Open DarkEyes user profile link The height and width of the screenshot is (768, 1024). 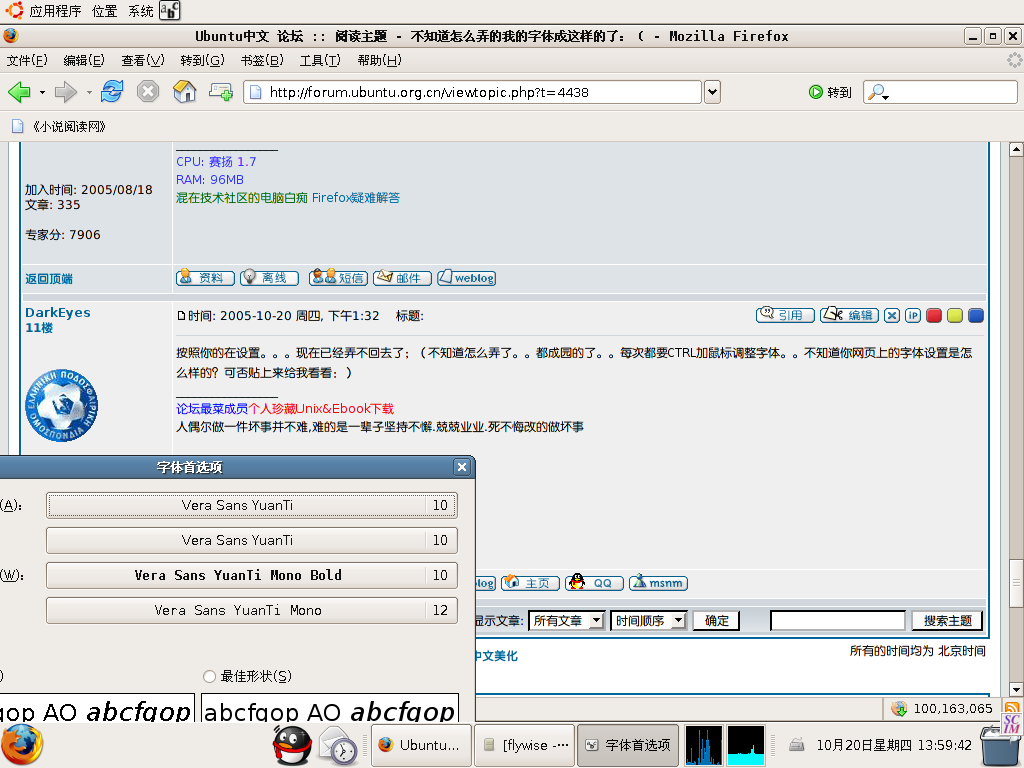click(x=57, y=312)
